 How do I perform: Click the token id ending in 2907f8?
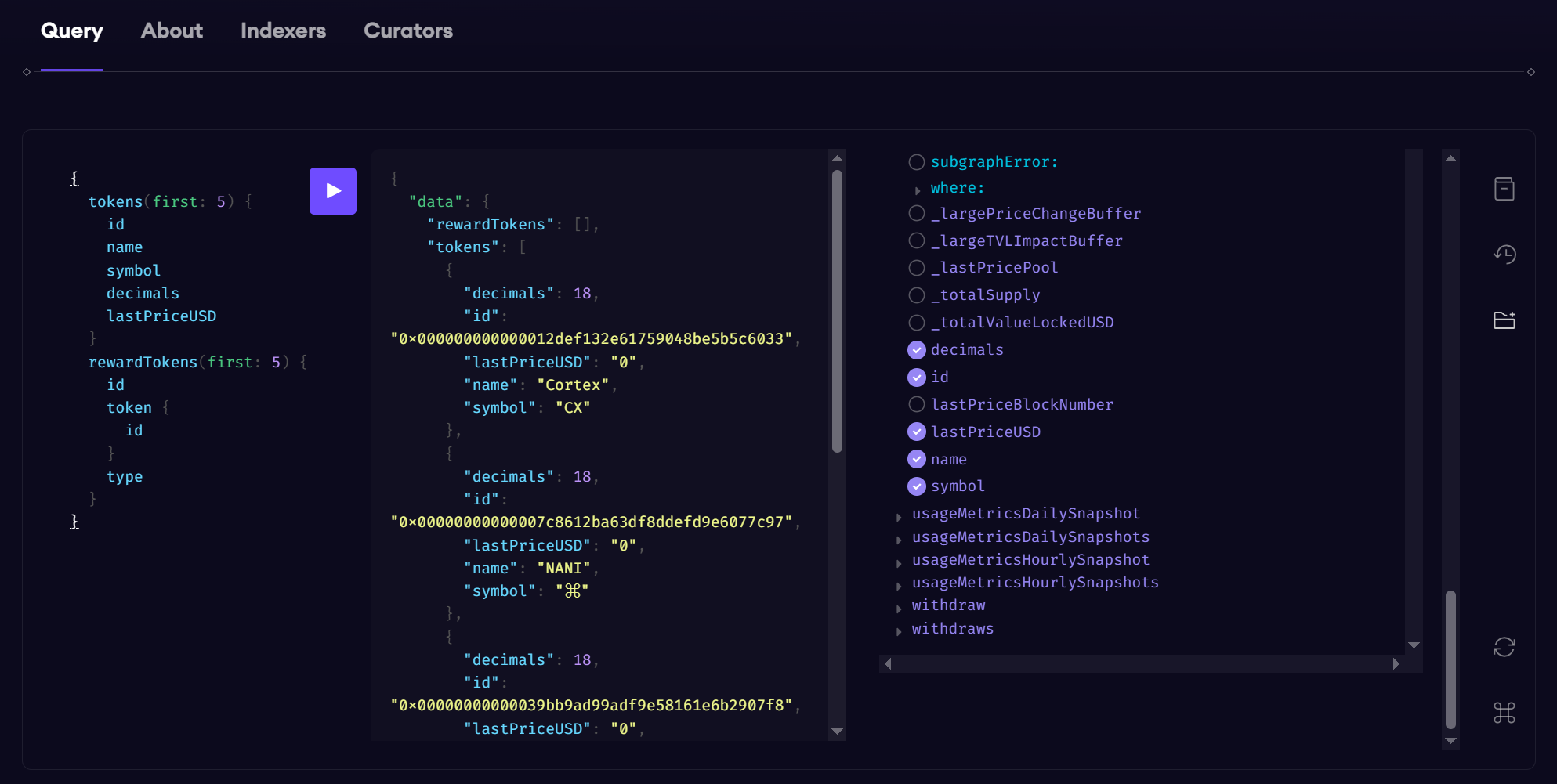click(x=592, y=705)
